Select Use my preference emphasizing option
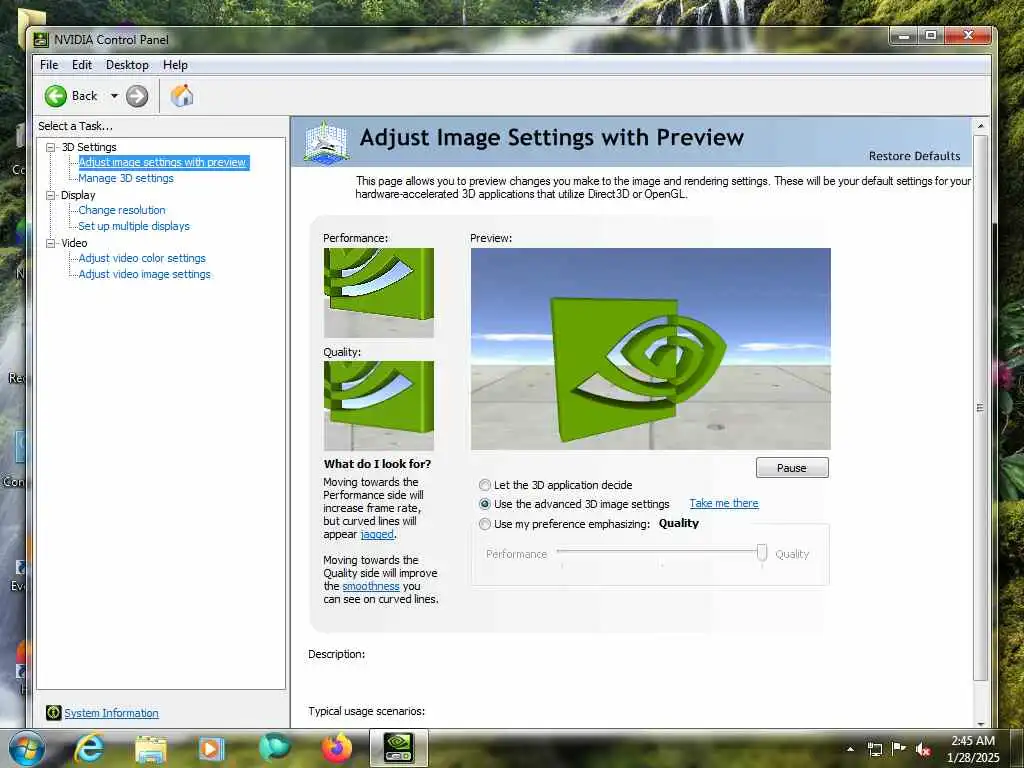The width and height of the screenshot is (1024, 768). pos(485,524)
